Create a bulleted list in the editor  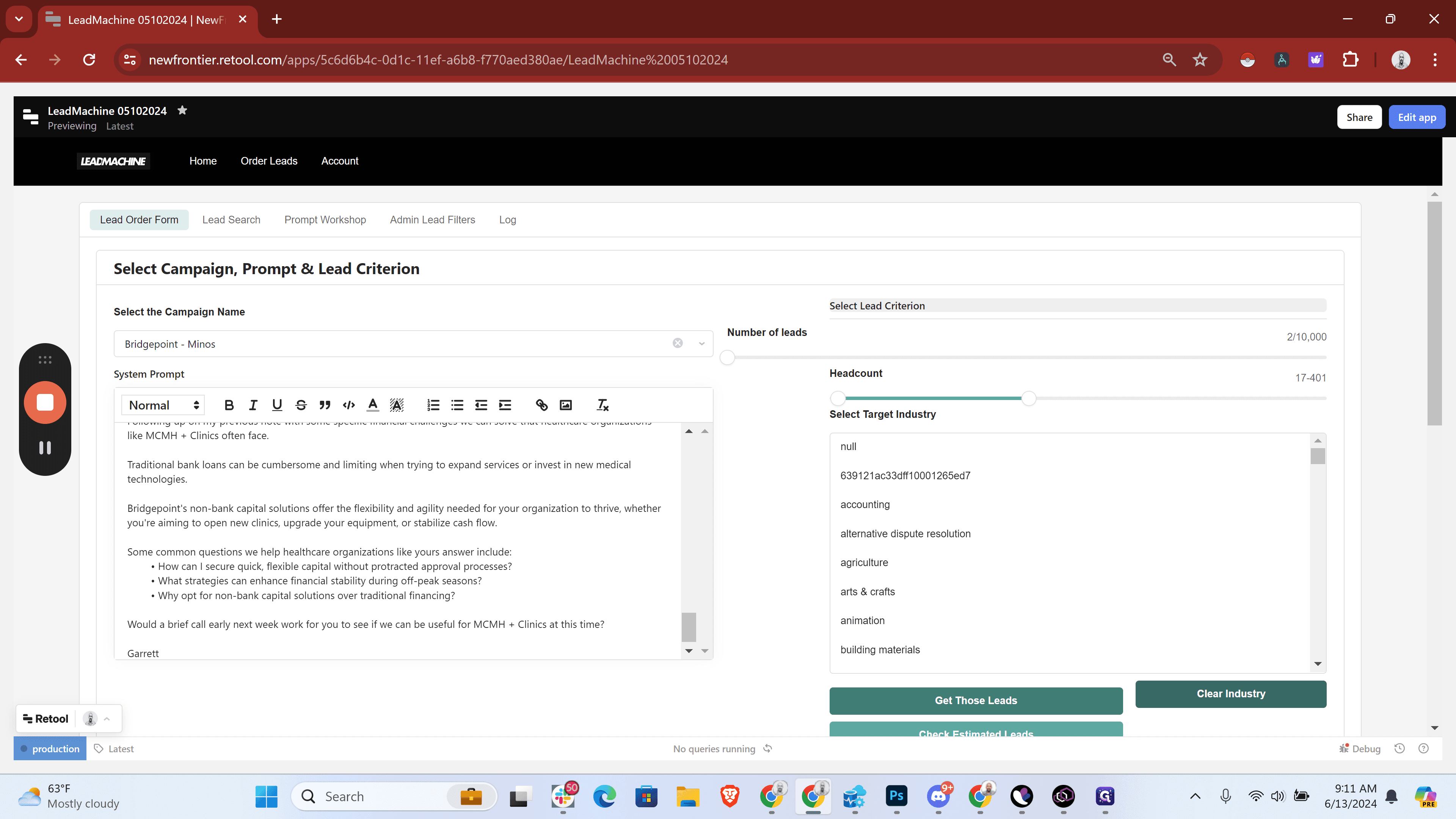(x=457, y=405)
